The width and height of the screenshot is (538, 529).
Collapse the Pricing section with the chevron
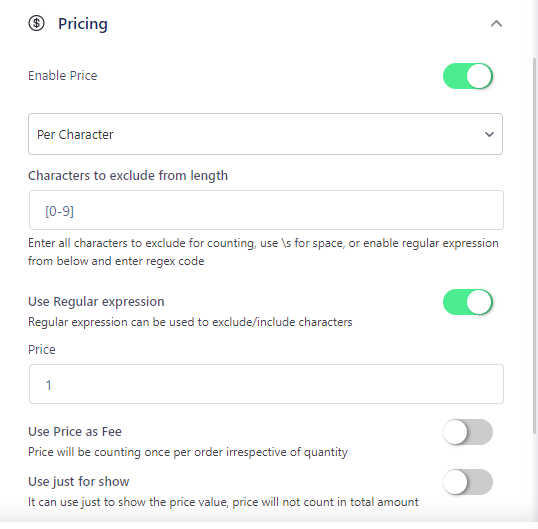point(496,24)
